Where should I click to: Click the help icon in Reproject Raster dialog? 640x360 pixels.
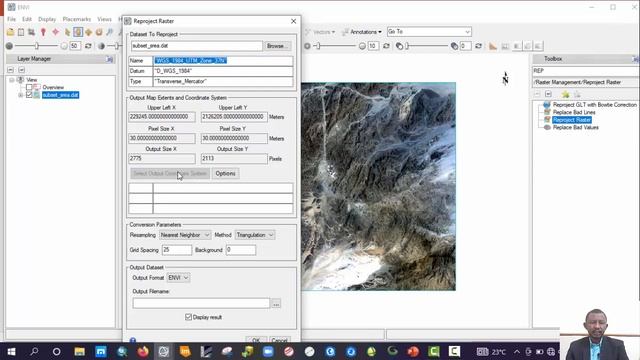[x=133, y=340]
